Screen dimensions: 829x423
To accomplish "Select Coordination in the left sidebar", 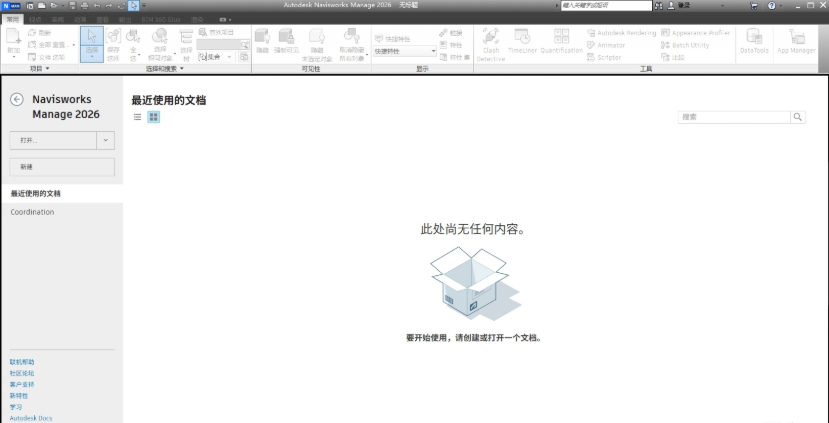I will tap(33, 212).
